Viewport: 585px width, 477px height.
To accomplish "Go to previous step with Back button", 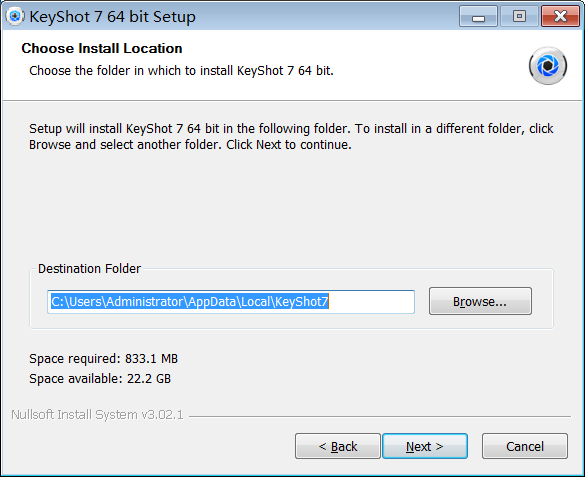I will [x=338, y=446].
